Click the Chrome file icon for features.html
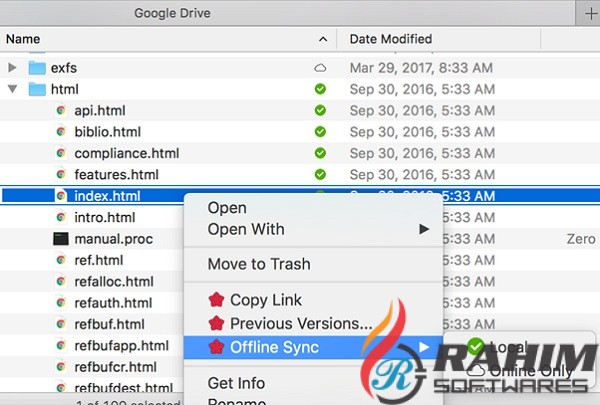Viewport: 600px width, 405px height. tap(61, 175)
